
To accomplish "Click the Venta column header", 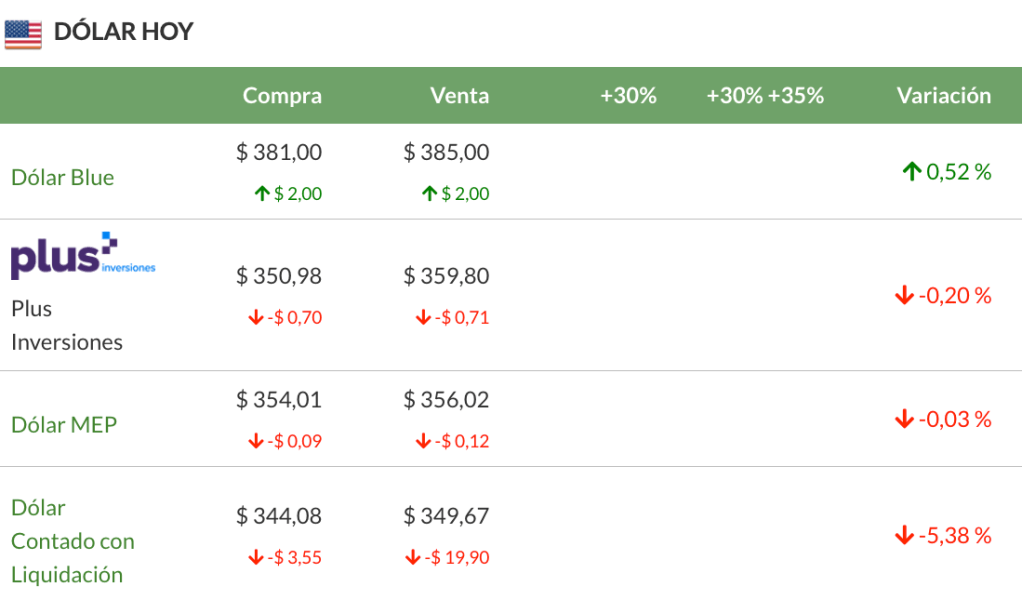I will click(459, 96).
